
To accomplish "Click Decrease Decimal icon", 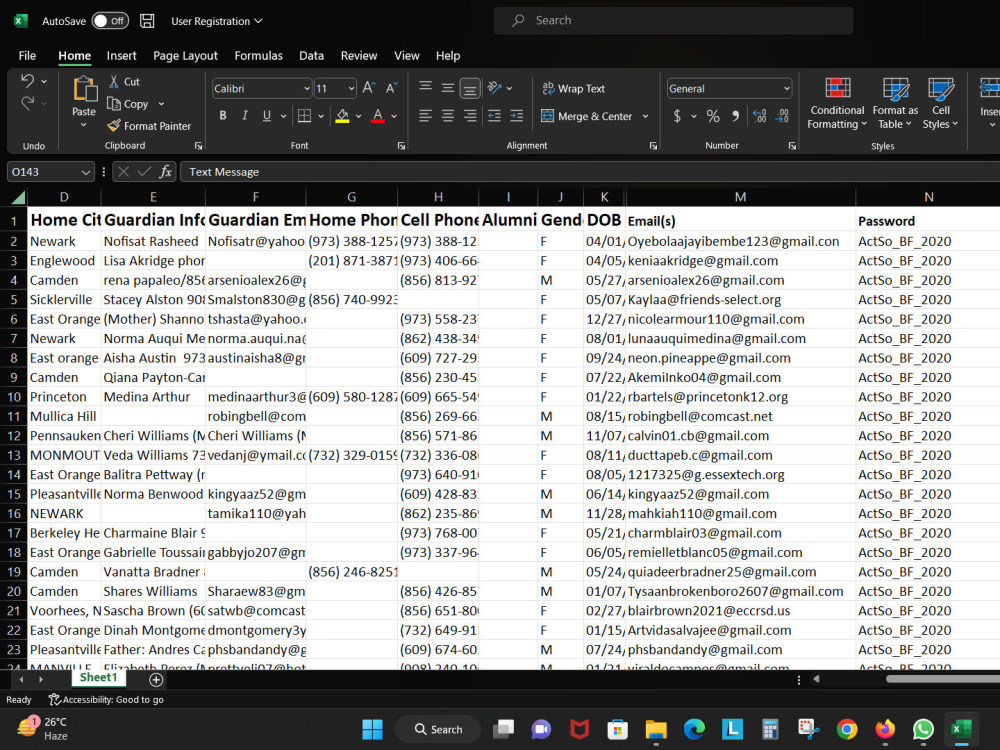I will click(x=783, y=116).
